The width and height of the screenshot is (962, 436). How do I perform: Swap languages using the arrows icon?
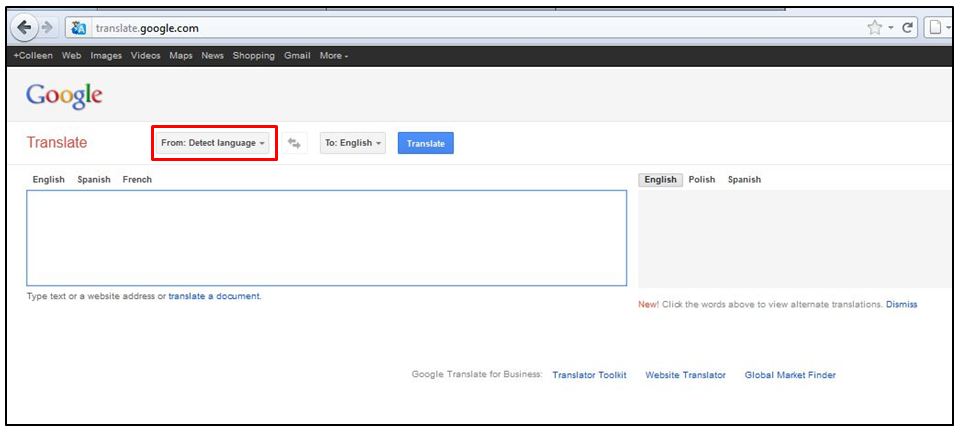294,144
